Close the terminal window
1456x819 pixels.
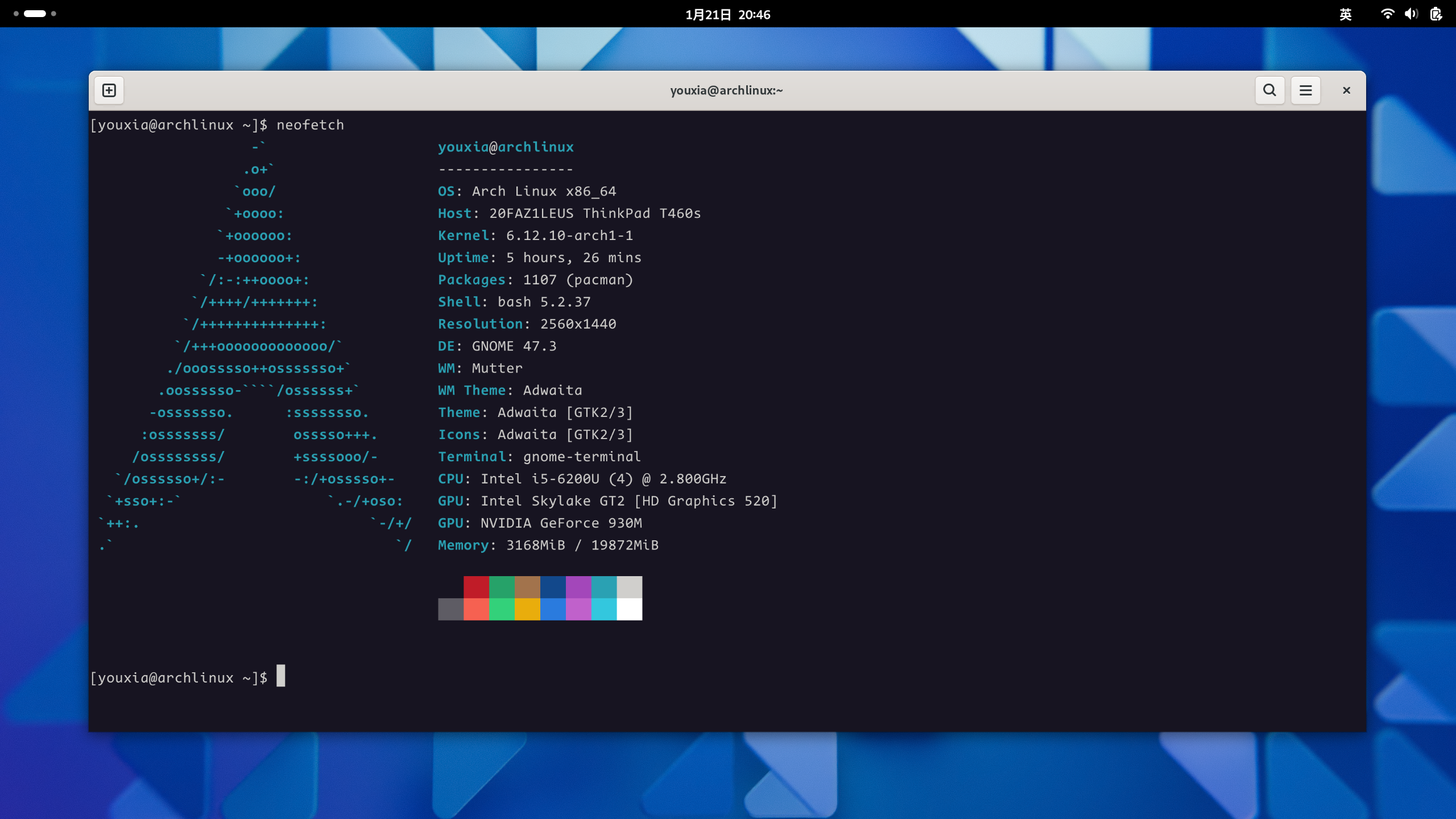[1346, 90]
